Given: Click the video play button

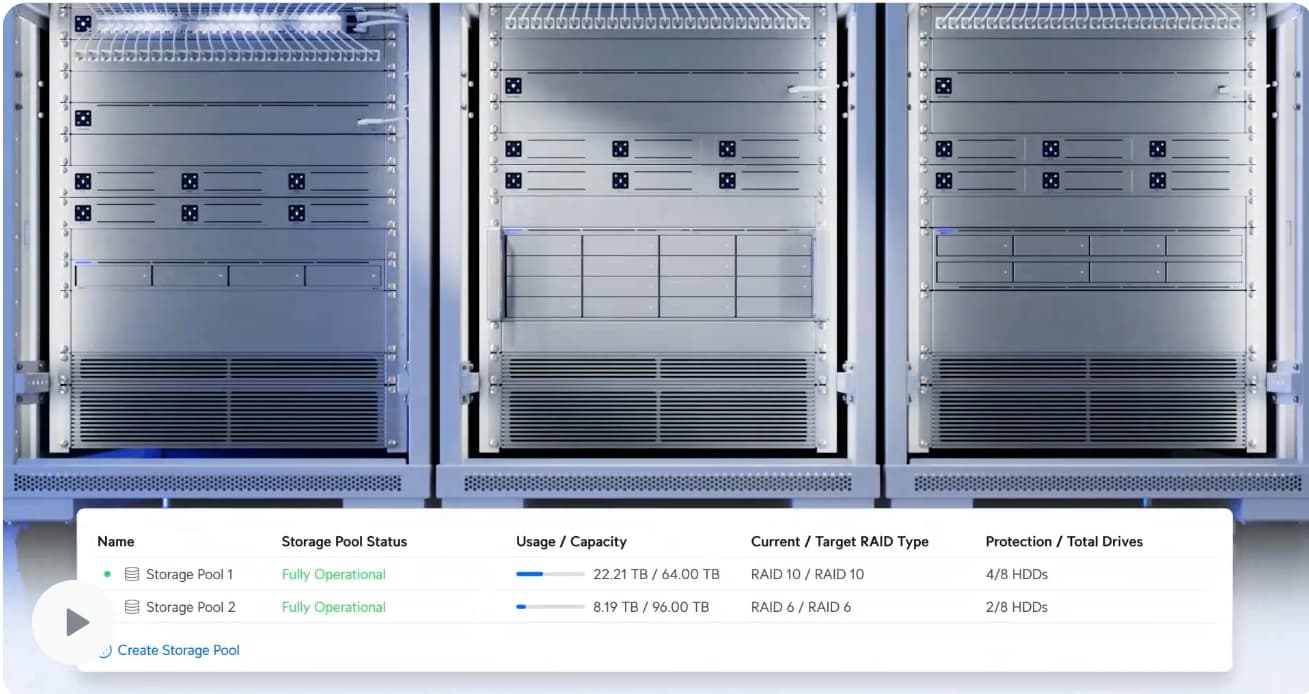Looking at the screenshot, I should (73, 622).
